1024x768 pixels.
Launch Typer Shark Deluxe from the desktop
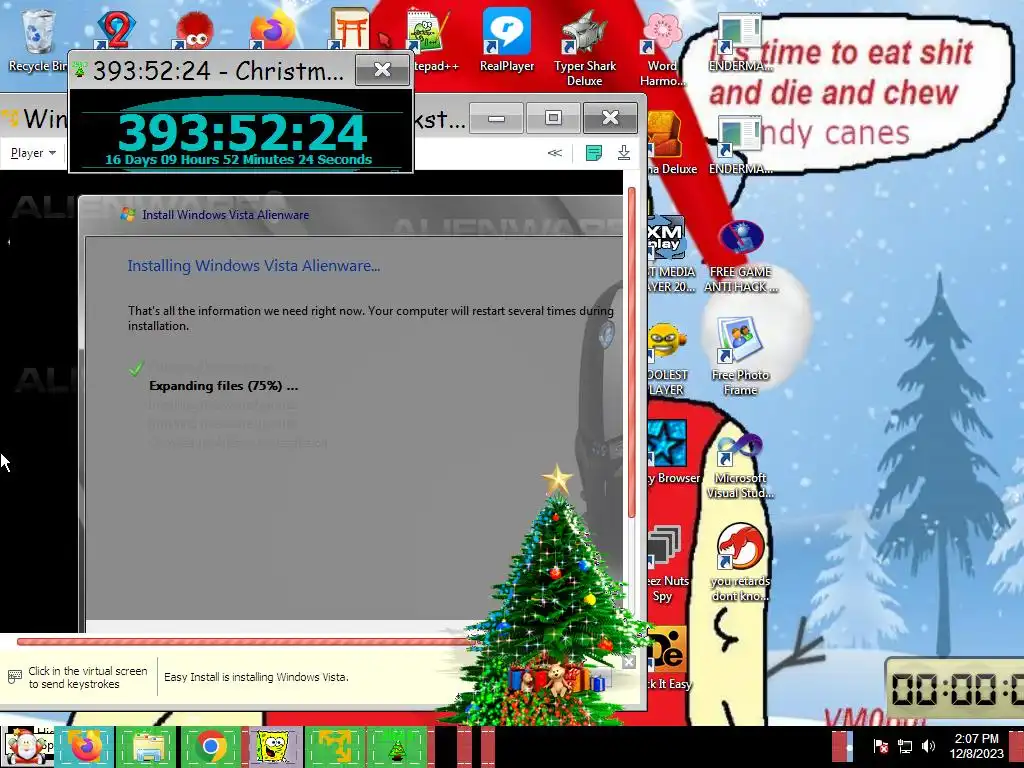click(x=584, y=47)
